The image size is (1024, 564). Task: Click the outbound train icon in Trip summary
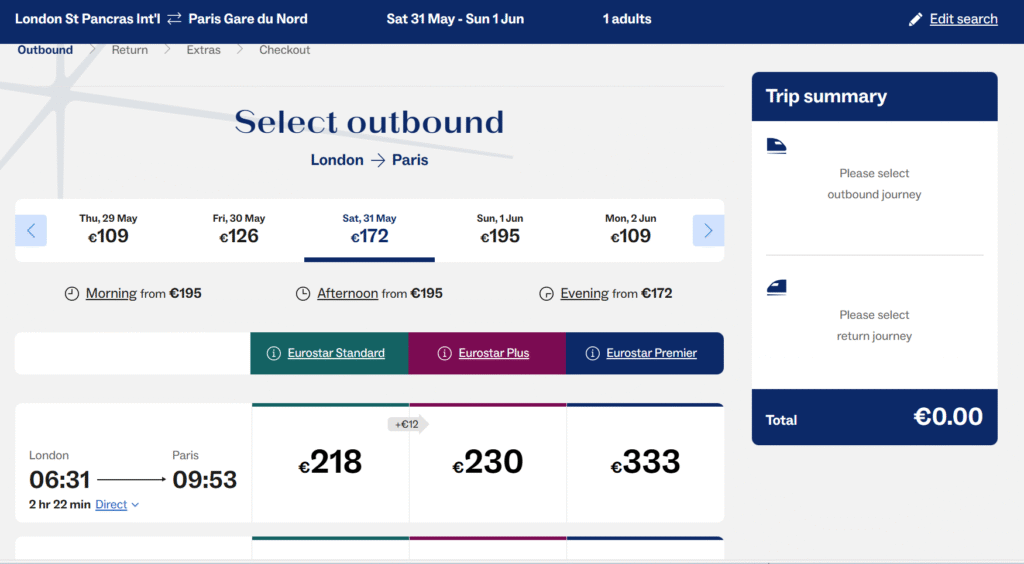coord(776,146)
